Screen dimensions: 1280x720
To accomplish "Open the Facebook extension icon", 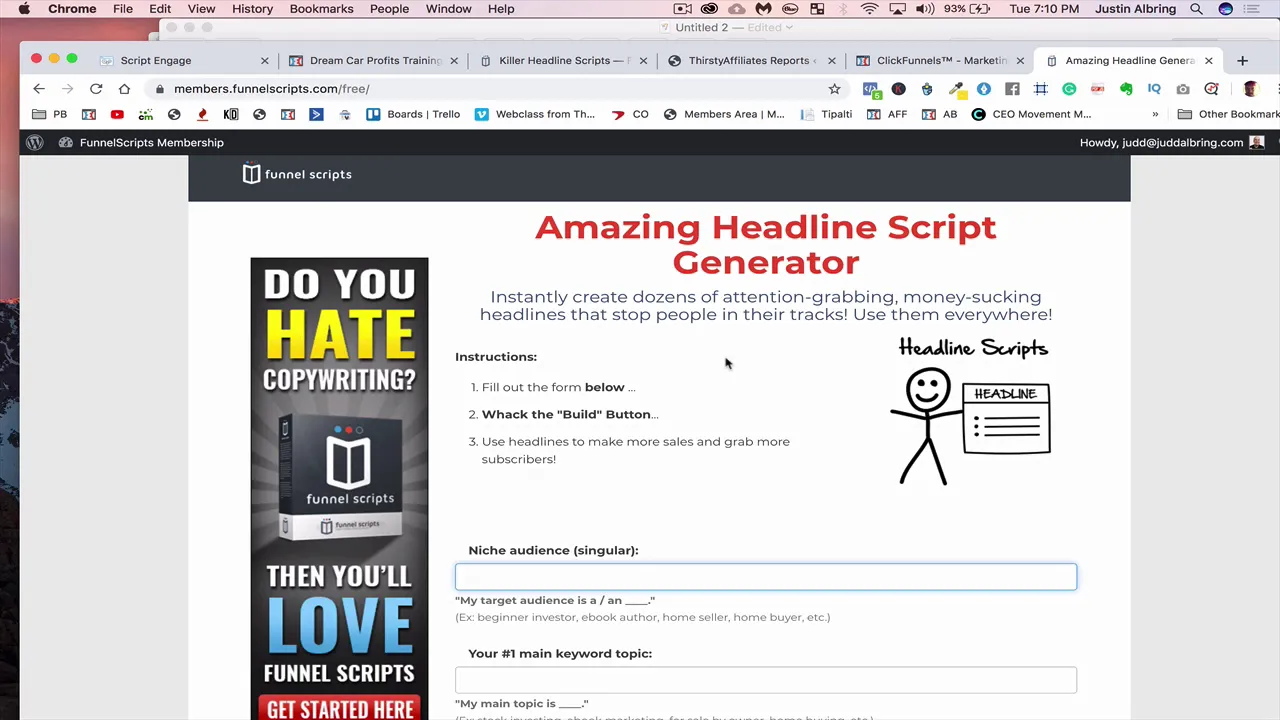I will pyautogui.click(x=1012, y=89).
